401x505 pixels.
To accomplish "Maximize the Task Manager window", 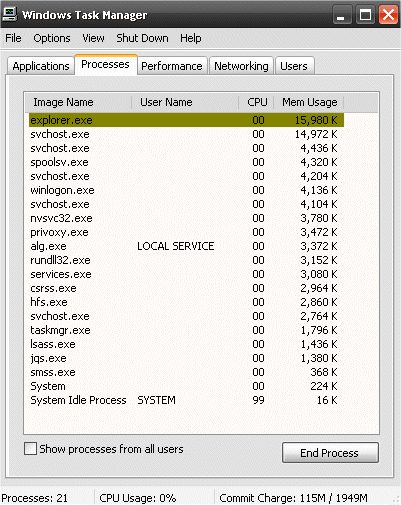I will [365, 15].
